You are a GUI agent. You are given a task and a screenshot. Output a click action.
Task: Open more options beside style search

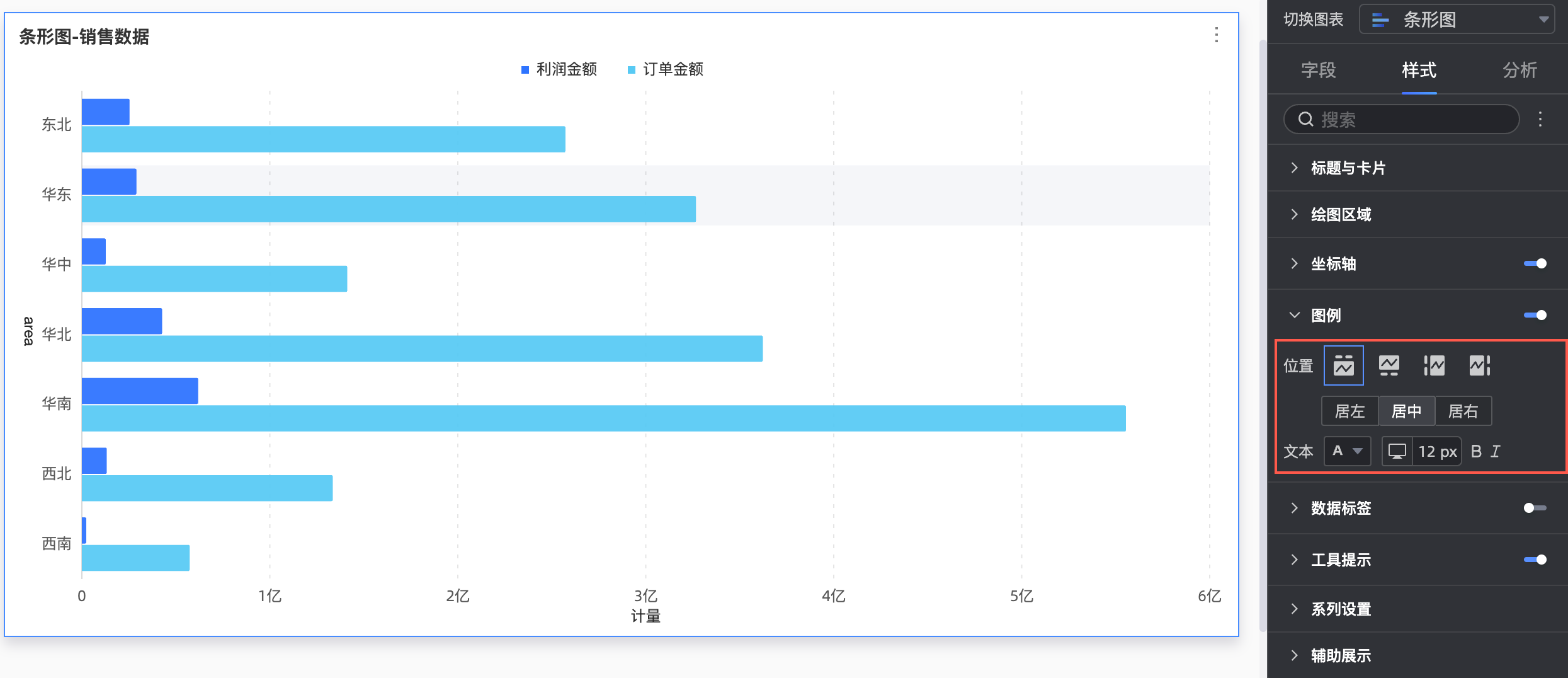pos(1540,119)
